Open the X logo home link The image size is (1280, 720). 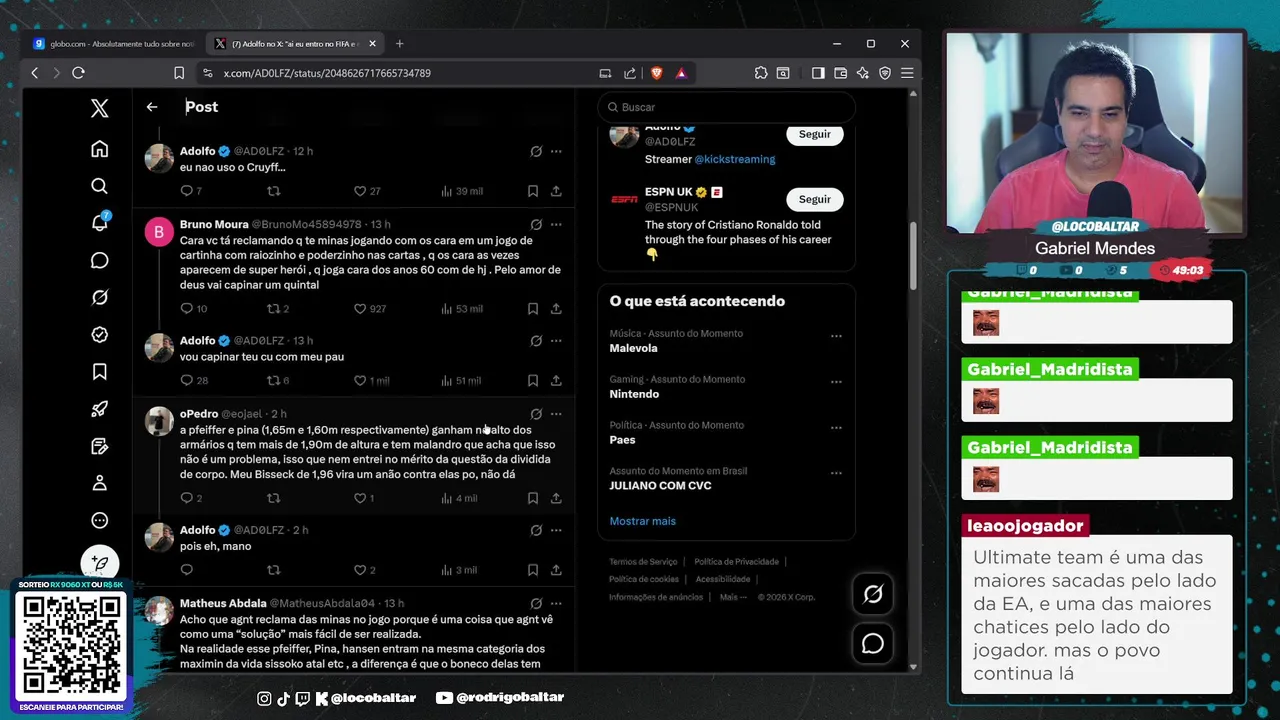click(x=99, y=108)
